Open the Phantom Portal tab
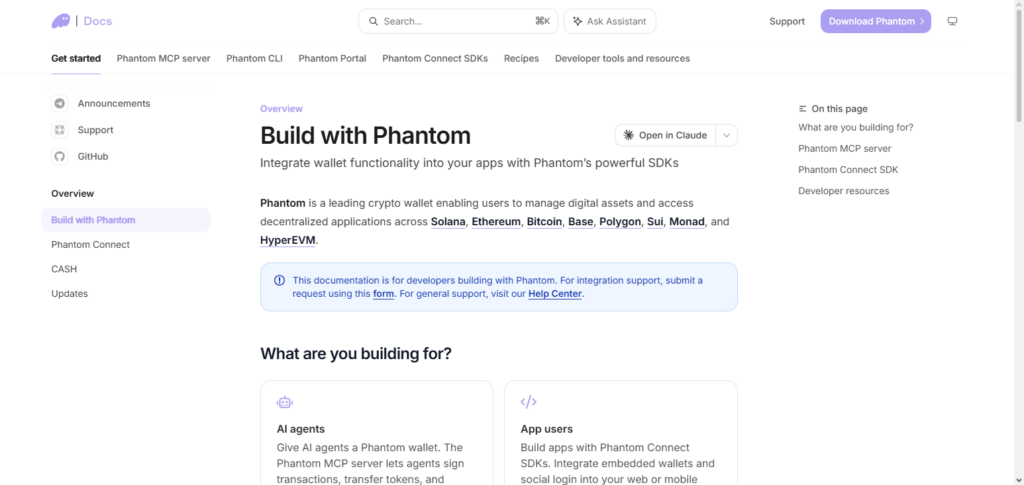 tap(332, 58)
